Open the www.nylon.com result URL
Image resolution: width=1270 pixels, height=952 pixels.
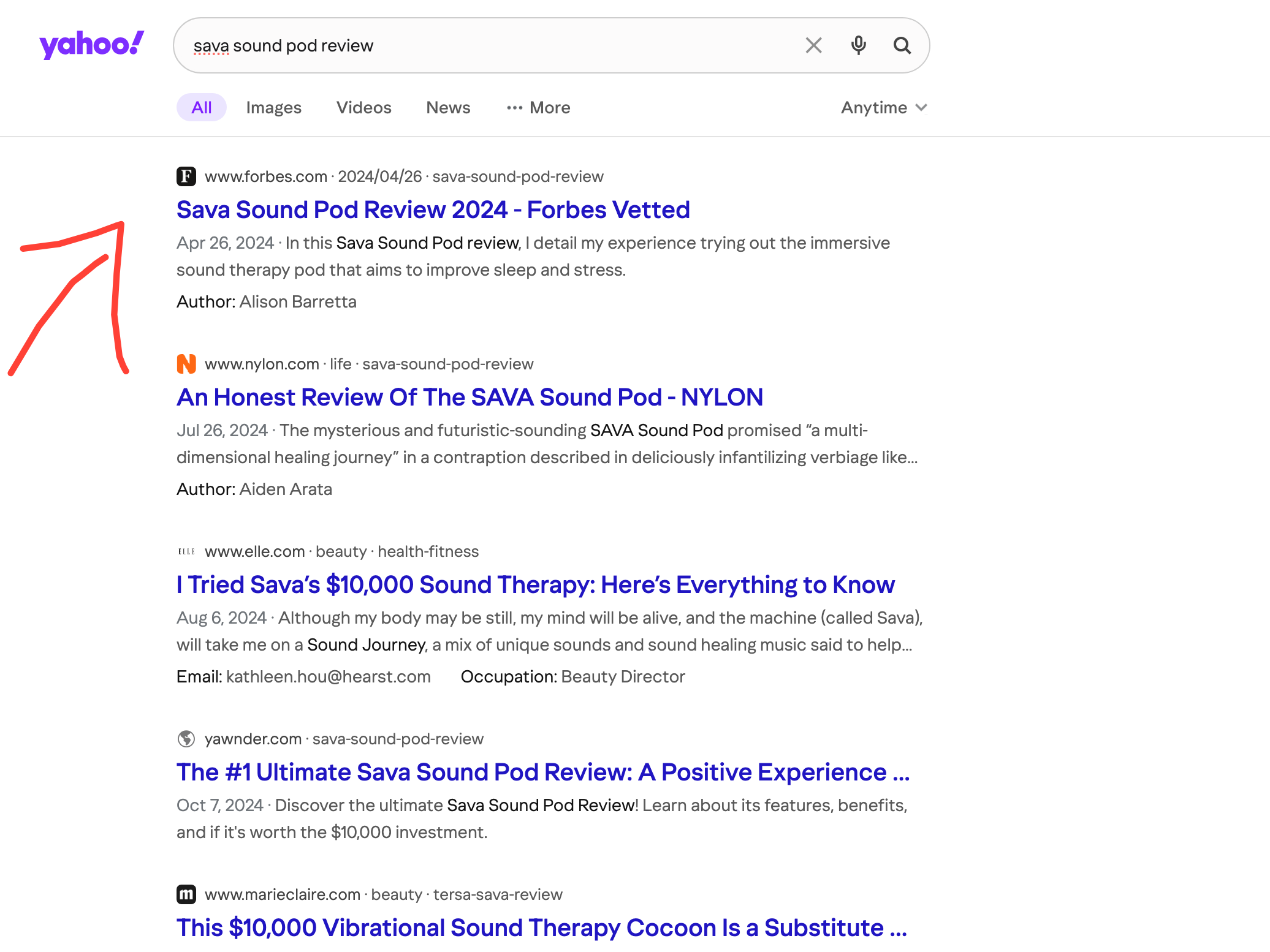point(369,364)
